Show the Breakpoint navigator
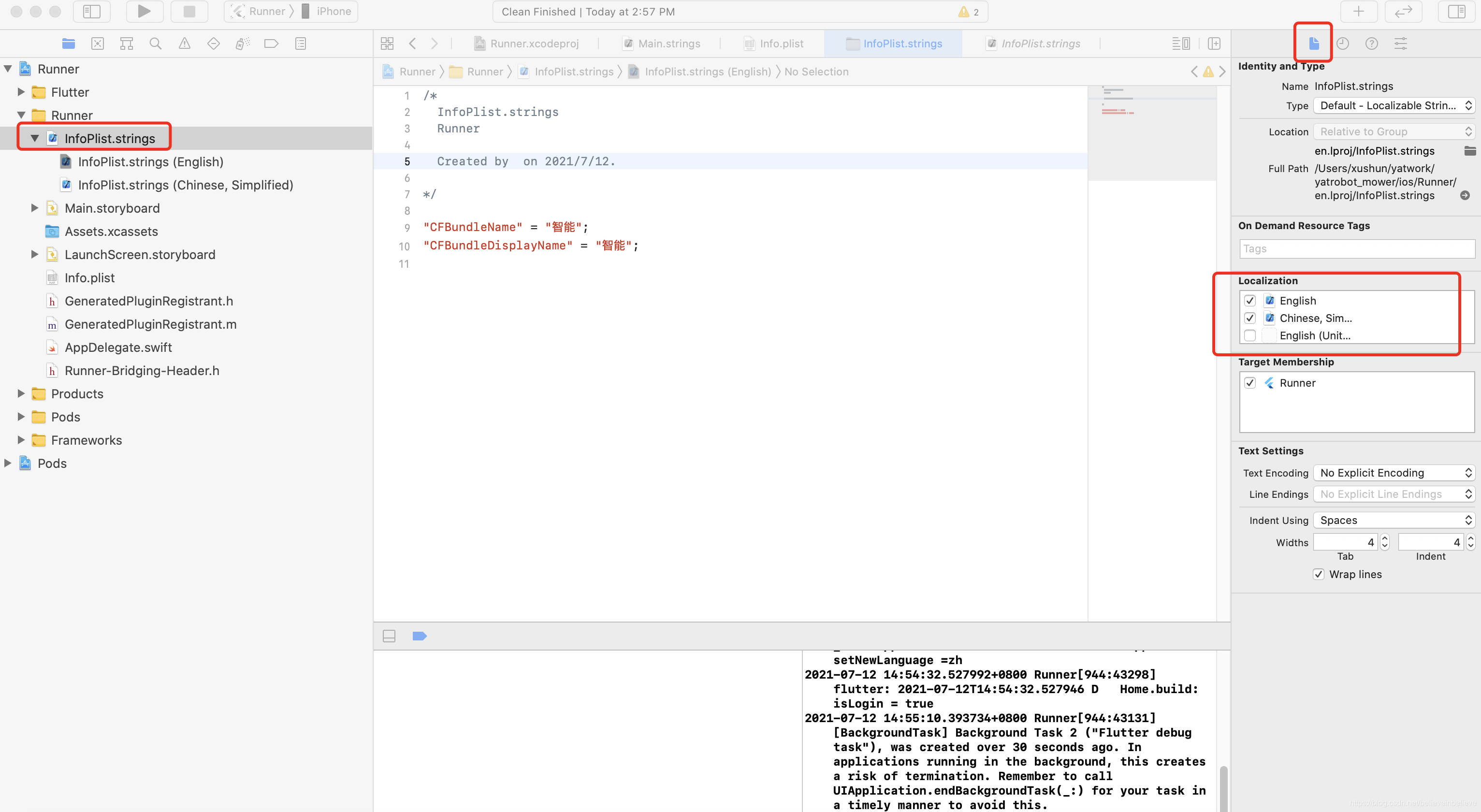This screenshot has width=1481, height=812. (x=271, y=43)
